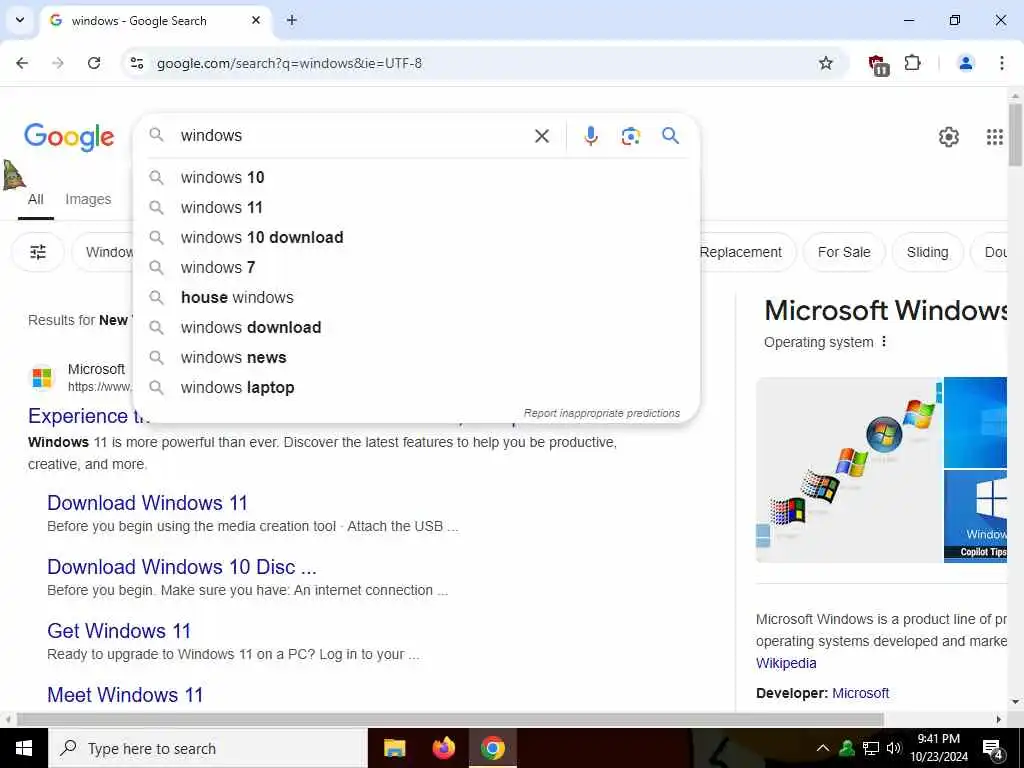Reload the current page
The width and height of the screenshot is (1024, 768).
tap(94, 63)
